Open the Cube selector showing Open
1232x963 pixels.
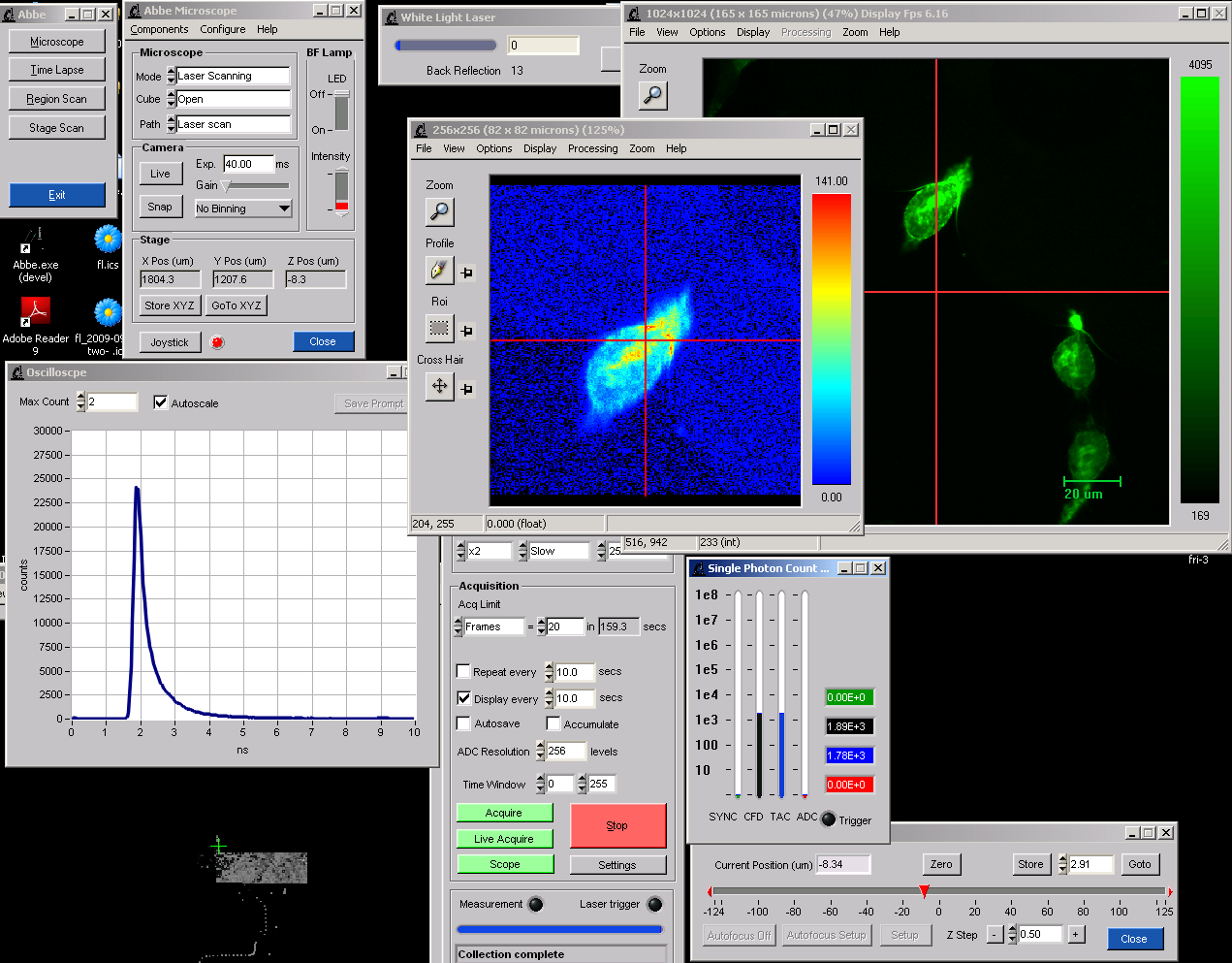(229, 99)
